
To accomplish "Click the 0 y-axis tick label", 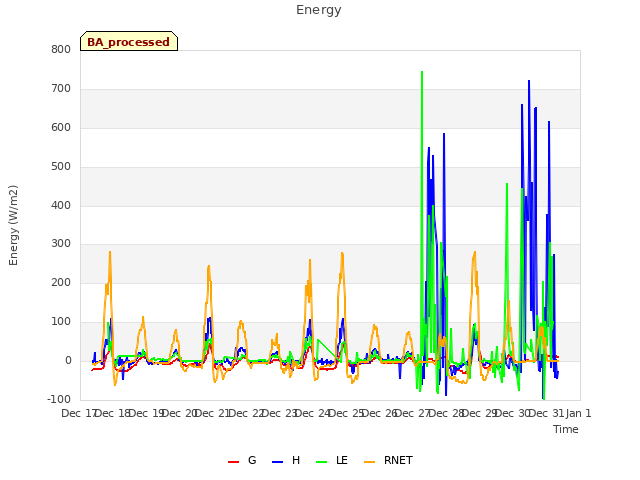I will pyautogui.click(x=68, y=360).
